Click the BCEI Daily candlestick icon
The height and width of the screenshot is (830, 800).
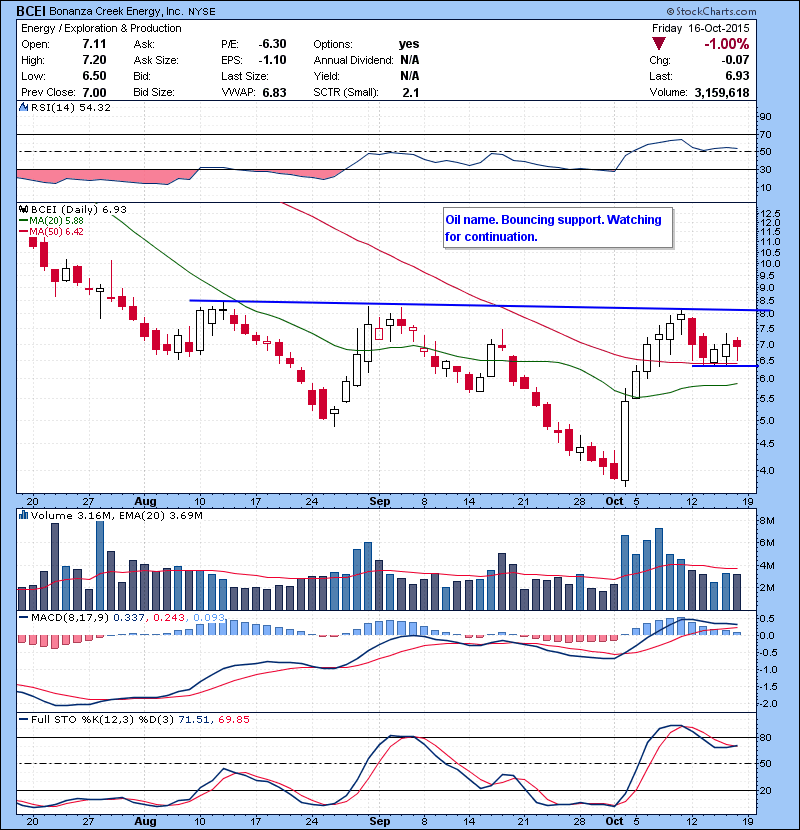23,210
